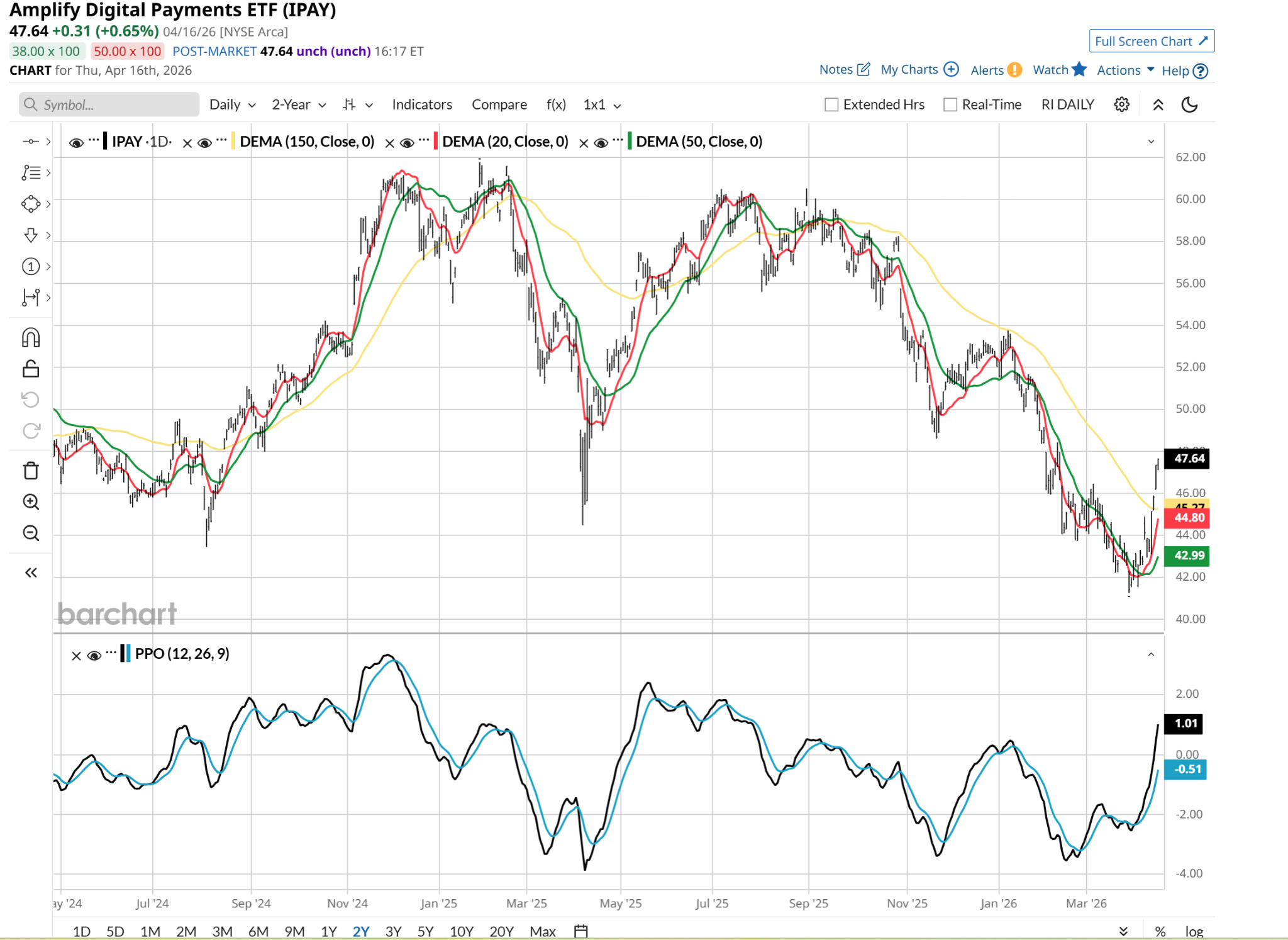
Task: Collapse the left drawing toolbar
Action: tap(31, 573)
